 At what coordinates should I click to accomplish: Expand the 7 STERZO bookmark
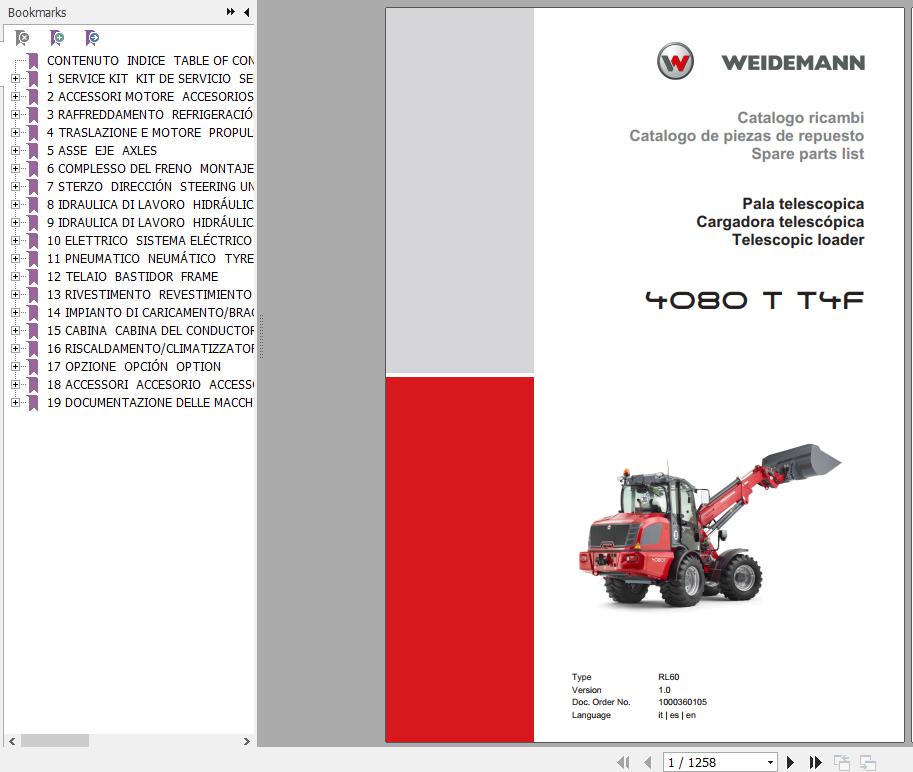15,187
